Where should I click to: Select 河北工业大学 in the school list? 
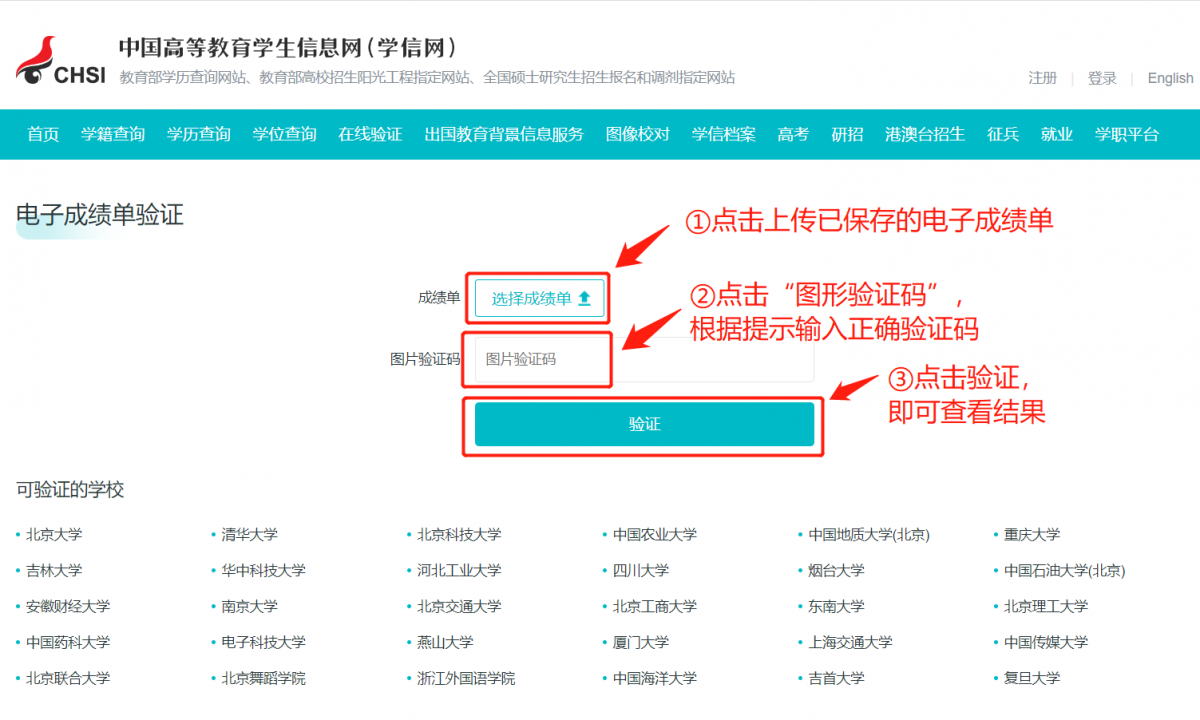459,571
